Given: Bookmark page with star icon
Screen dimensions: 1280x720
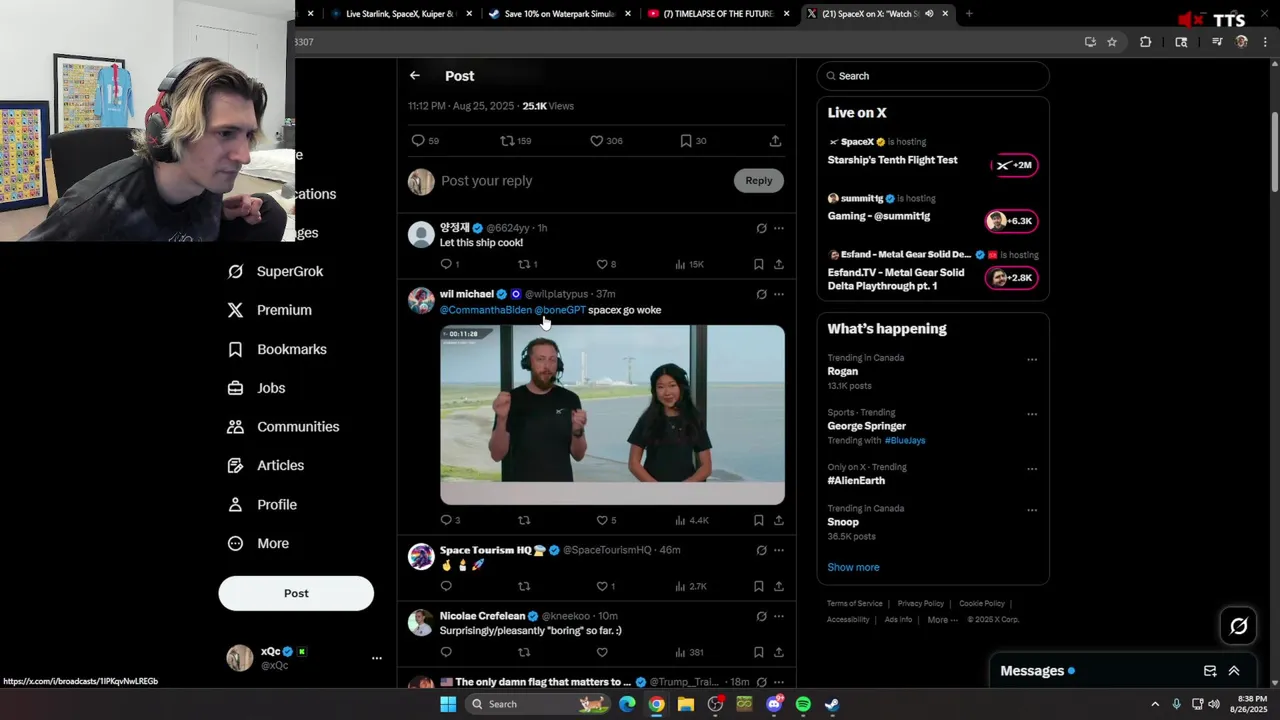Looking at the screenshot, I should point(1112,42).
